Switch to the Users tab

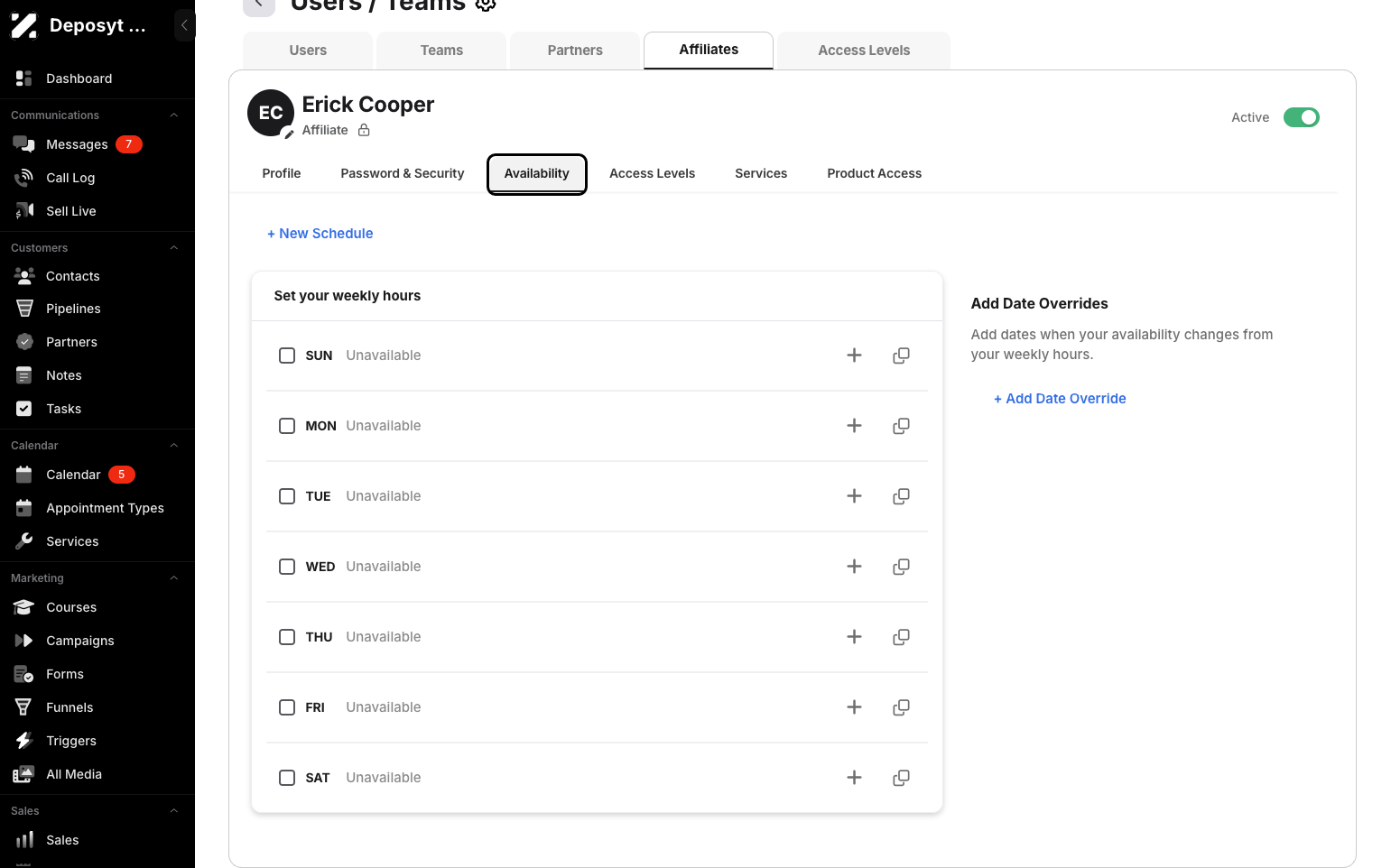coord(308,51)
